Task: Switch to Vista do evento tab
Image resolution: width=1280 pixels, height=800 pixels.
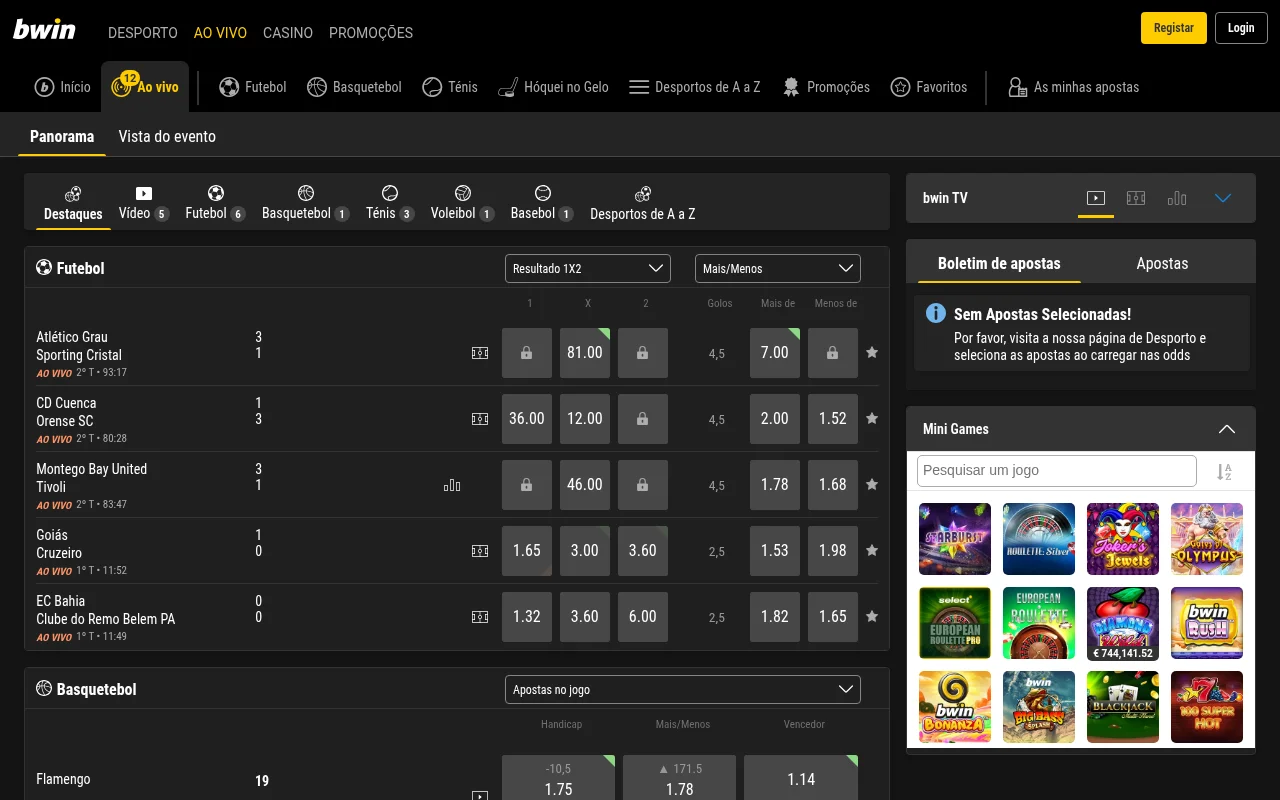Action: click(x=167, y=136)
